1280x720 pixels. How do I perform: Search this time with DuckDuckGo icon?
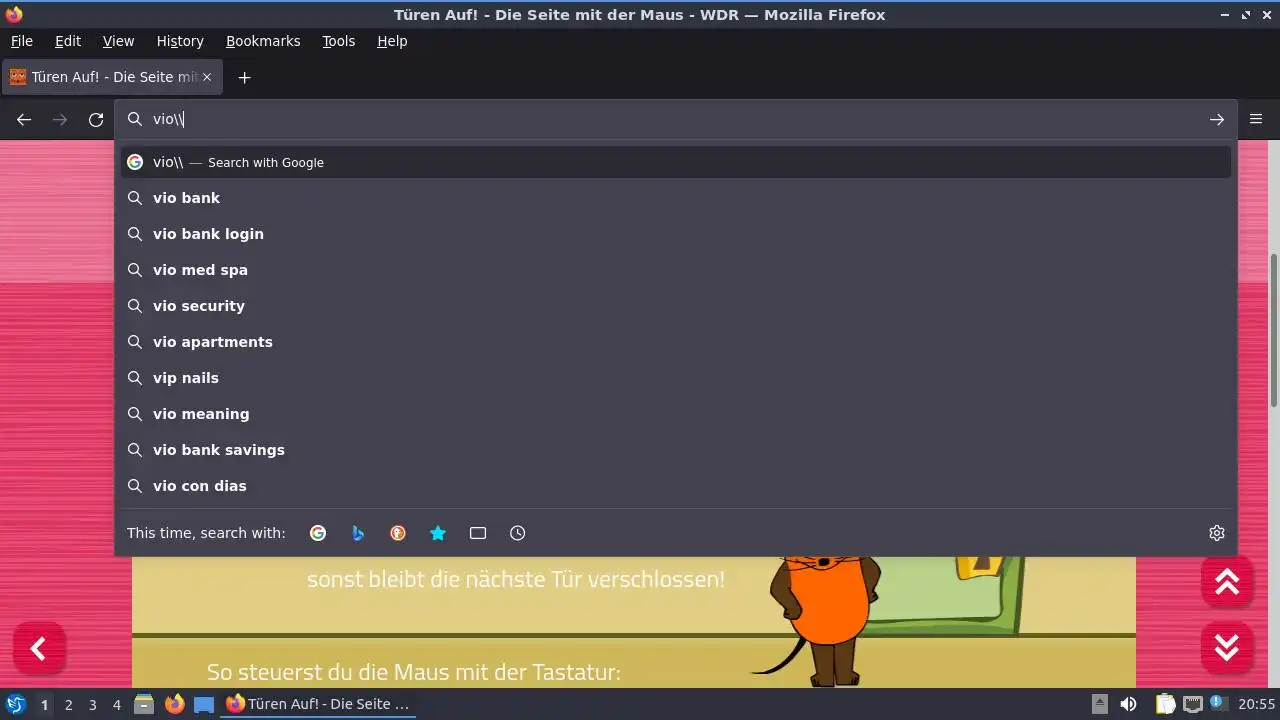pyautogui.click(x=398, y=533)
